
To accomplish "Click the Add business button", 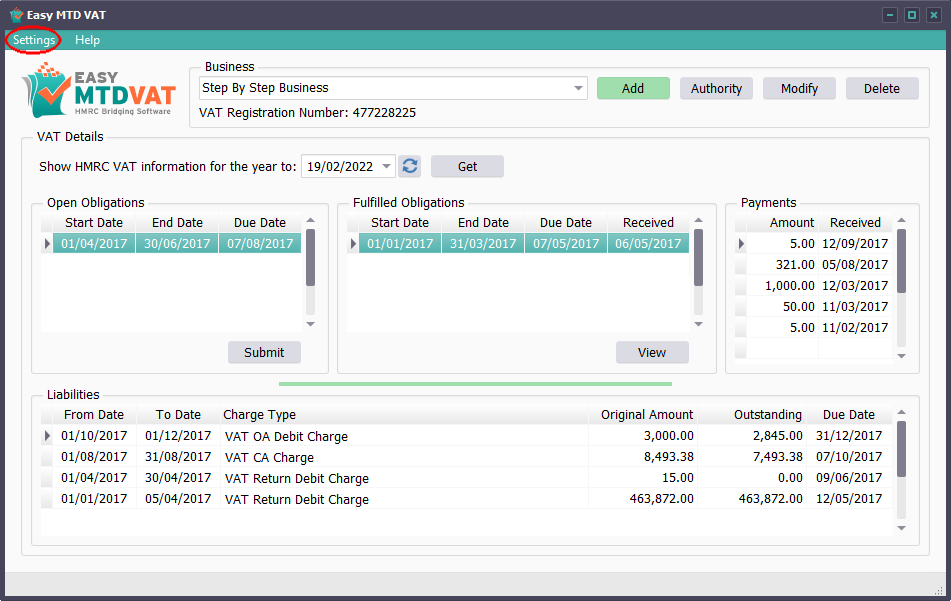I will point(633,89).
